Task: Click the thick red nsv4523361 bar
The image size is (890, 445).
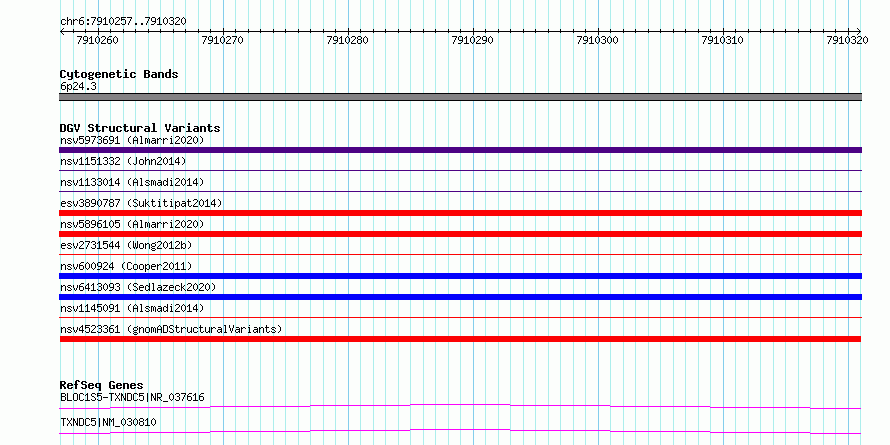Action: coord(460,339)
